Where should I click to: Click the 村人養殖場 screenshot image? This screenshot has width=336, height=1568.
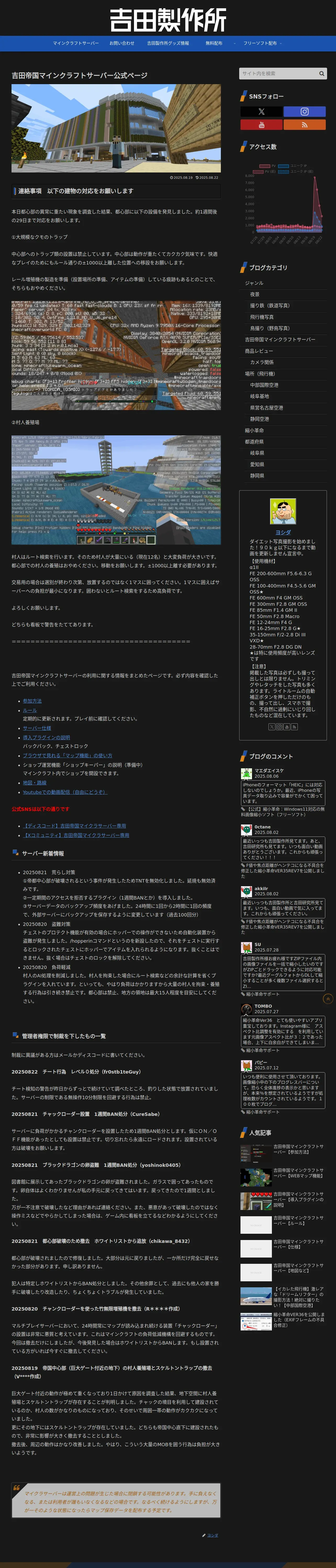click(116, 489)
